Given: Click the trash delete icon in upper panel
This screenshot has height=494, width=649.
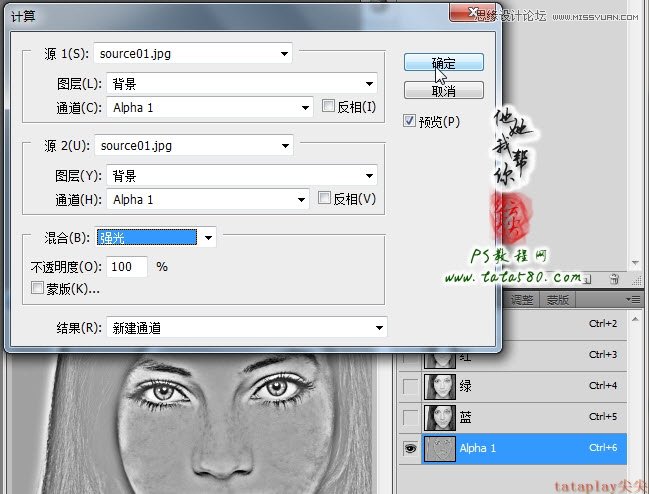Looking at the screenshot, I should (x=614, y=279).
